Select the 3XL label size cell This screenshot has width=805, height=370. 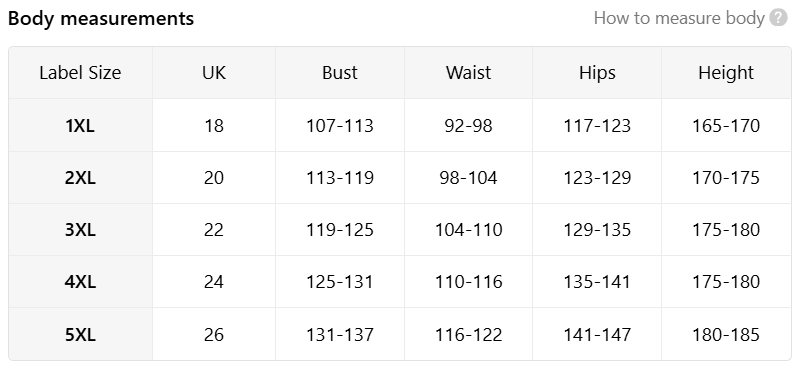tap(80, 229)
